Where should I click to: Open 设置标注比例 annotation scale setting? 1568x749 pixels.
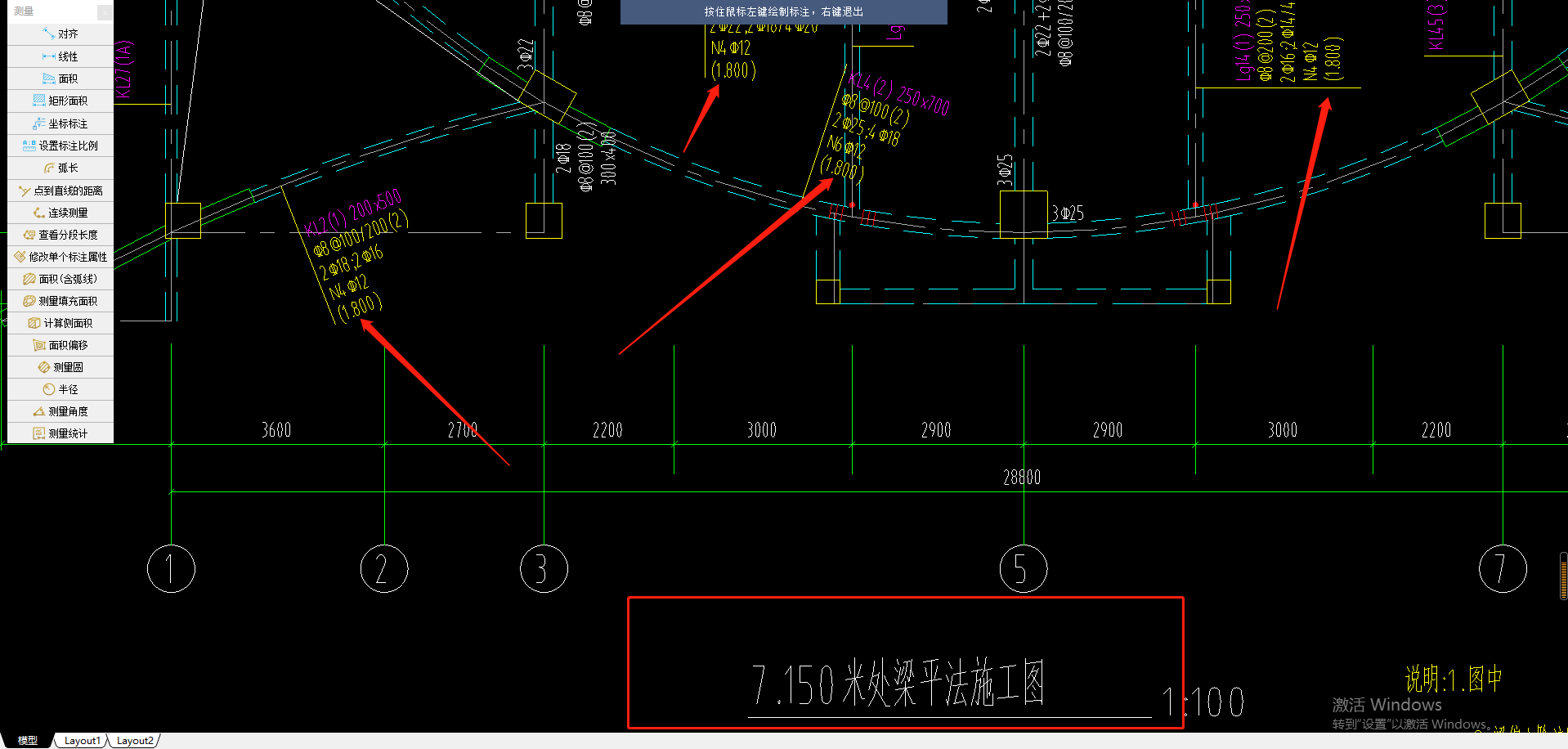click(x=60, y=146)
